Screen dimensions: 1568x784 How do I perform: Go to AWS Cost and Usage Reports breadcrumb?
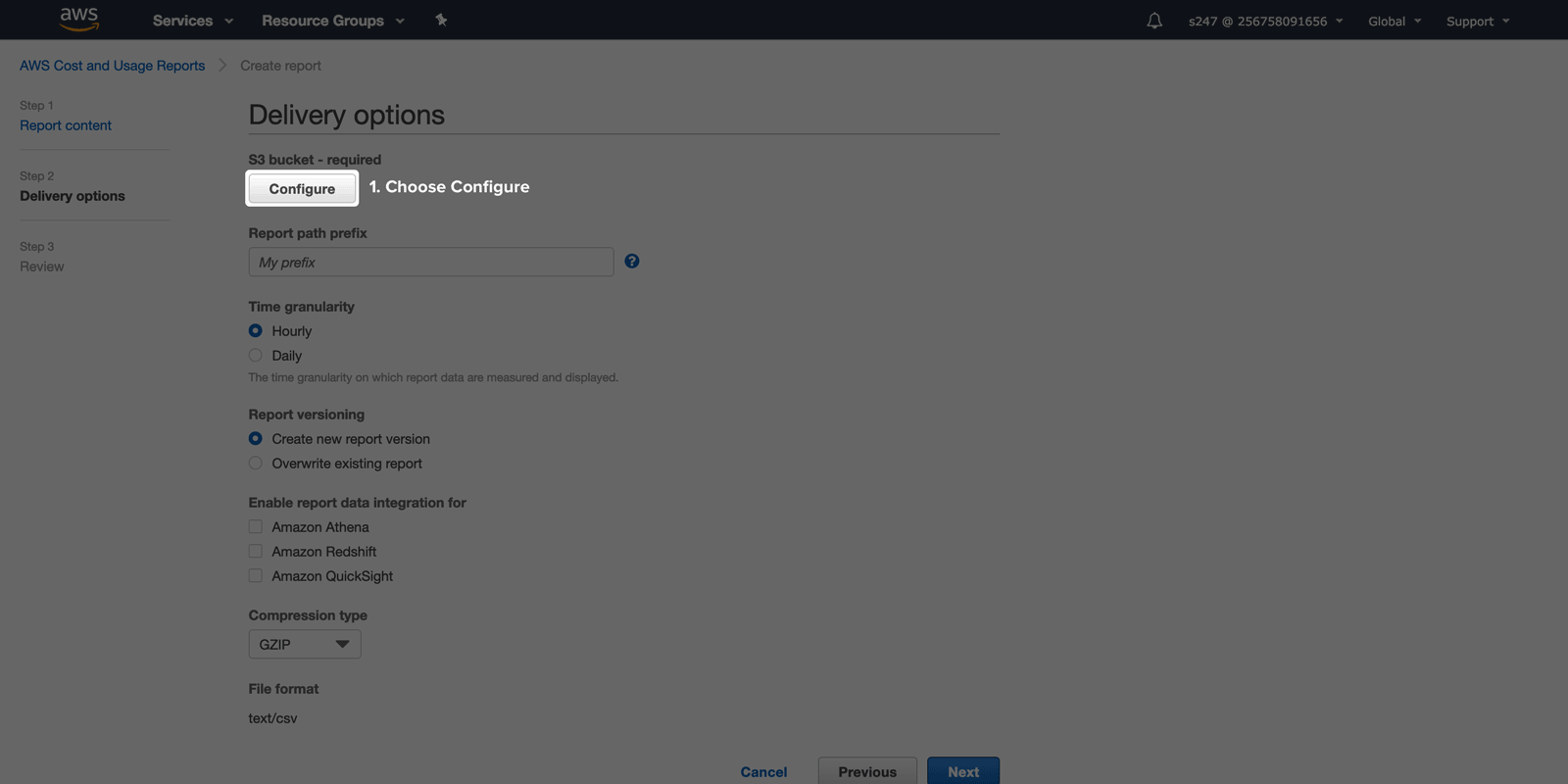[x=113, y=66]
